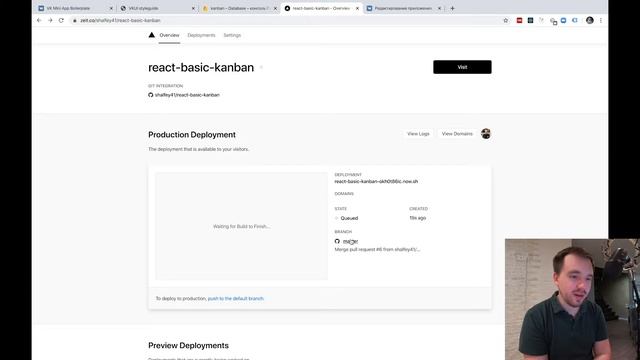Open the Chrome profile avatar
The width and height of the screenshot is (640, 360).
click(x=589, y=20)
